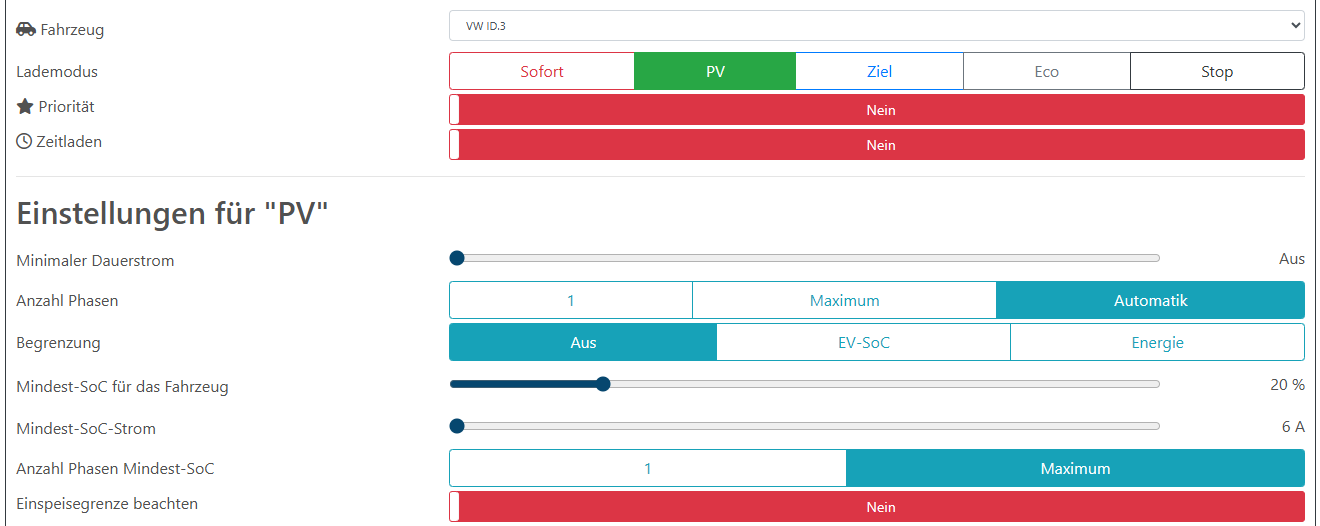The height and width of the screenshot is (526, 1320).
Task: Choose Energie as Begrenzung
Action: [x=1158, y=342]
